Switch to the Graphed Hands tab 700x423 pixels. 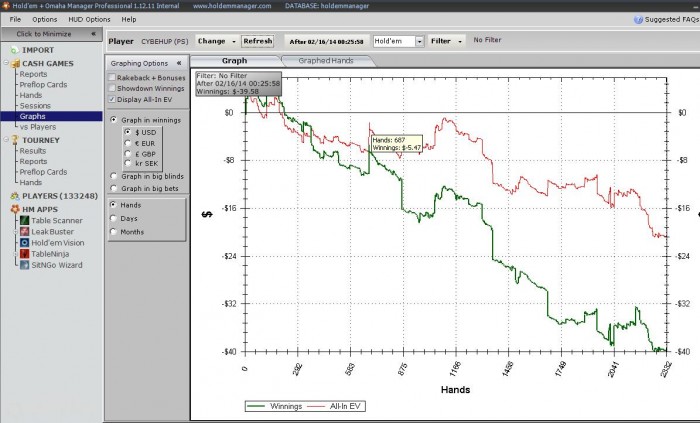coord(326,61)
